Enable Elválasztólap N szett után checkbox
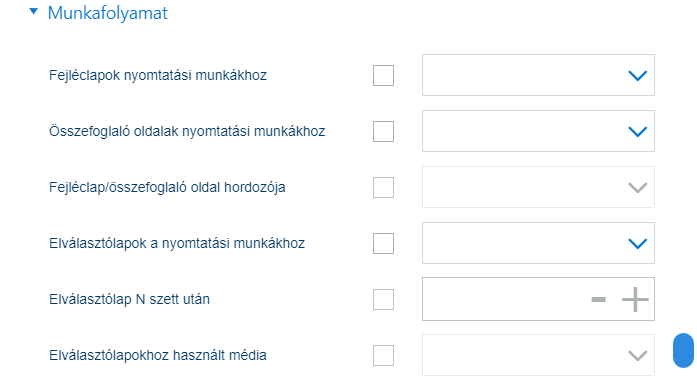 pyautogui.click(x=383, y=299)
